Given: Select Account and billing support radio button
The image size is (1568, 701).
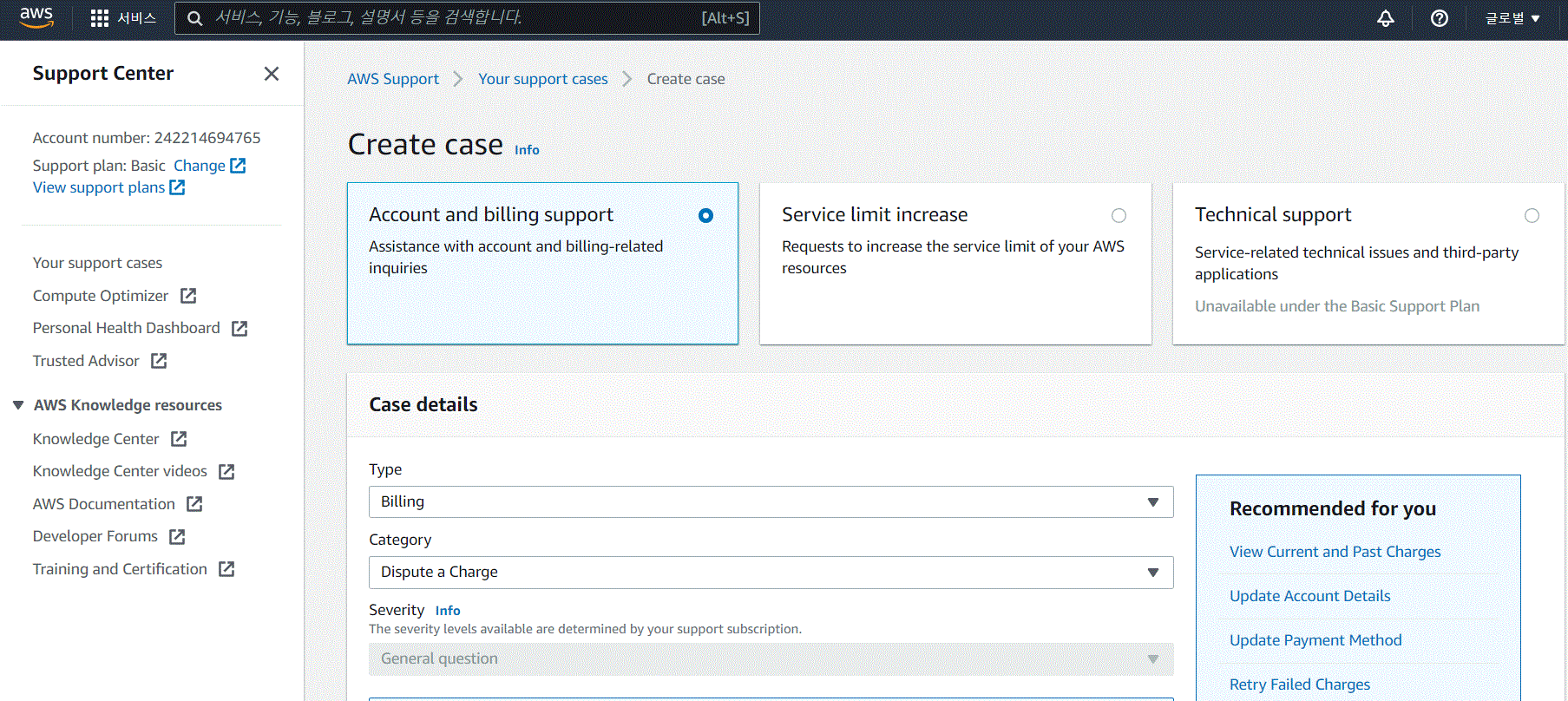Looking at the screenshot, I should pos(705,215).
